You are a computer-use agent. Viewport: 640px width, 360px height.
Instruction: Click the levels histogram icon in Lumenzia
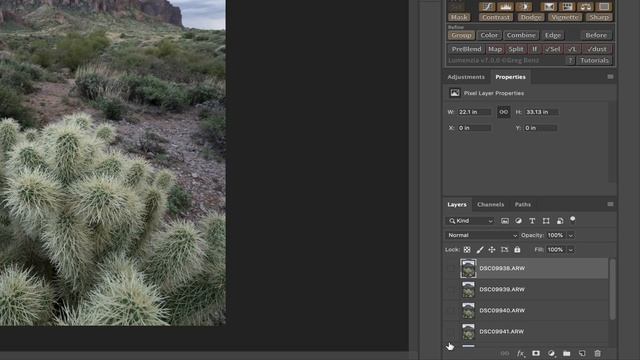(x=505, y=7)
